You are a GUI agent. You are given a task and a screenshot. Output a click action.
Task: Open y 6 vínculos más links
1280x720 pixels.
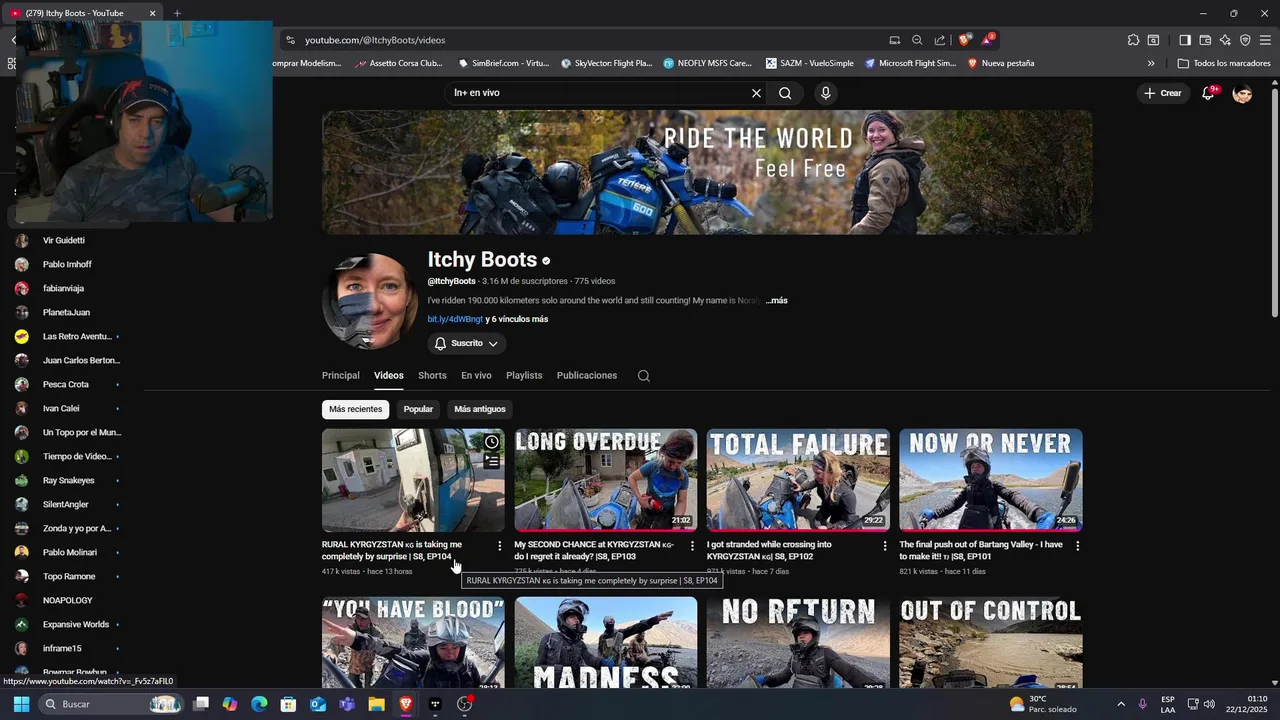pos(517,319)
